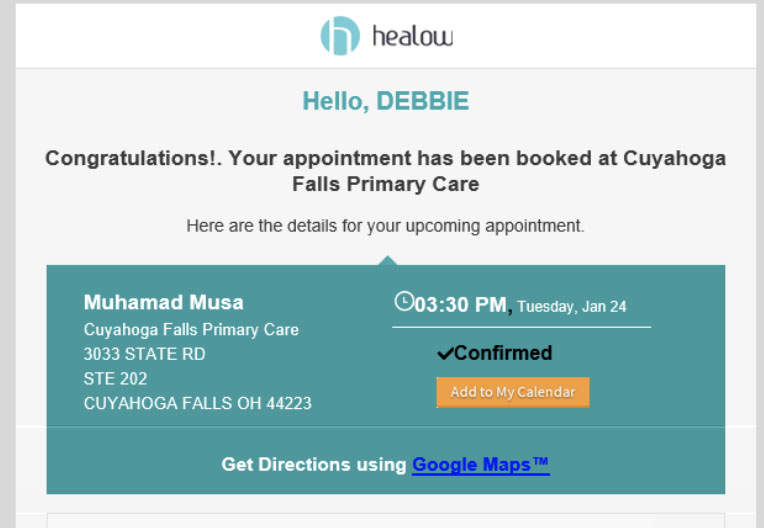Click the checkmark icon next to Confirmed
The image size is (764, 530).
pyautogui.click(x=445, y=353)
